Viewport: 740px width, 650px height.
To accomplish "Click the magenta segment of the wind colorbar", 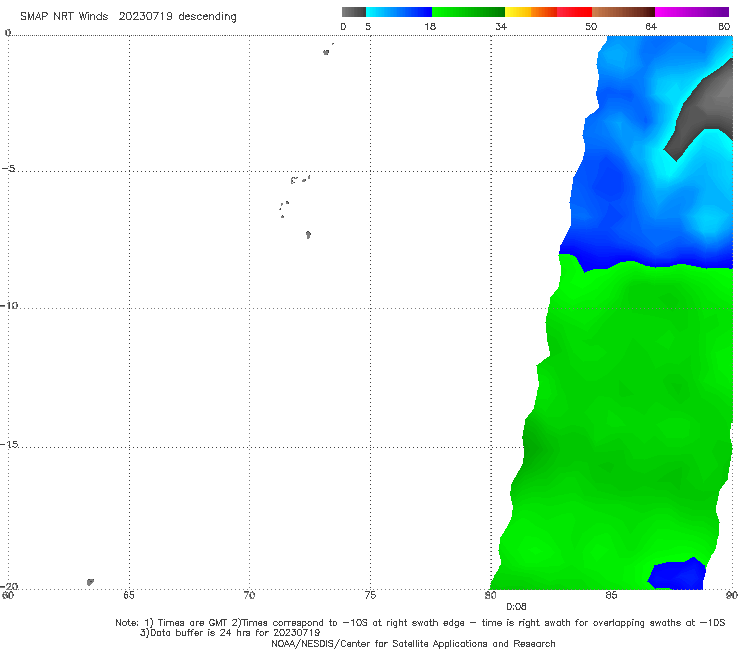I will click(692, 12).
